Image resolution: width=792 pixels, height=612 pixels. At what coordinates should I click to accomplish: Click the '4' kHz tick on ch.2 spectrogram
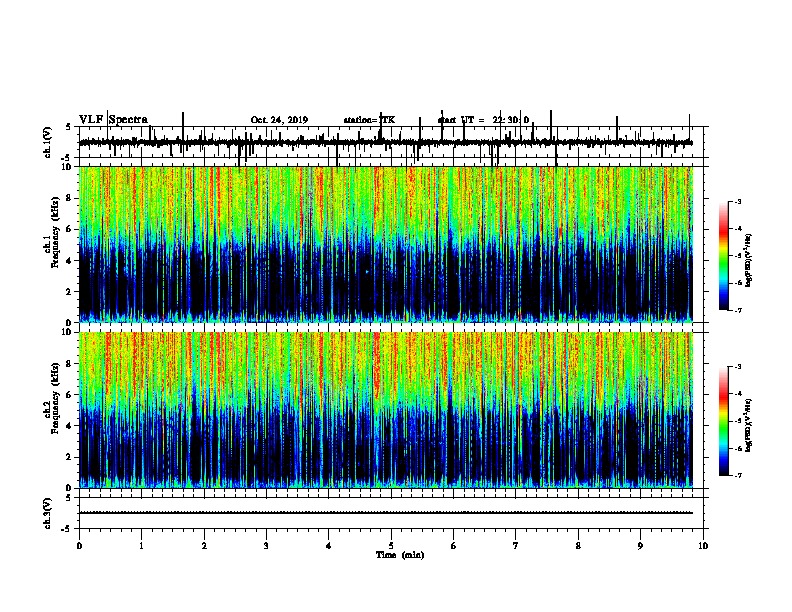(x=70, y=426)
